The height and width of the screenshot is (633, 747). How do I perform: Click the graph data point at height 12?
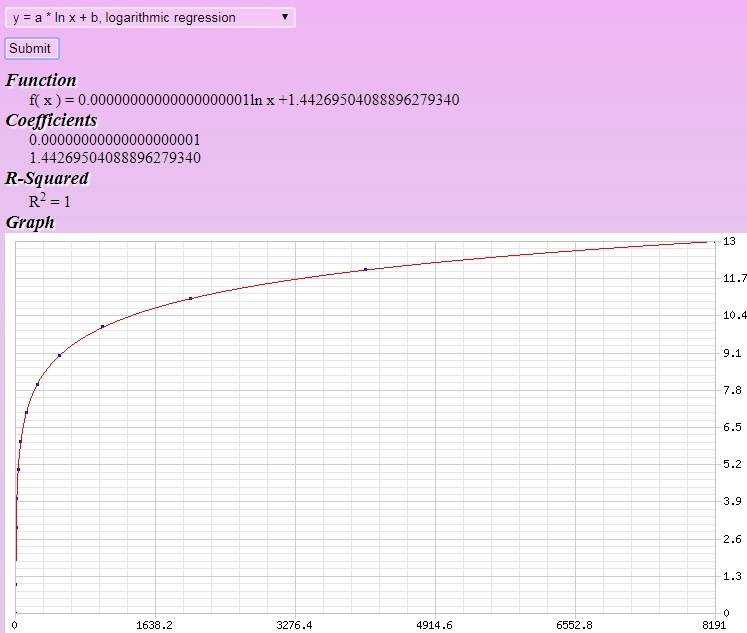tap(366, 269)
